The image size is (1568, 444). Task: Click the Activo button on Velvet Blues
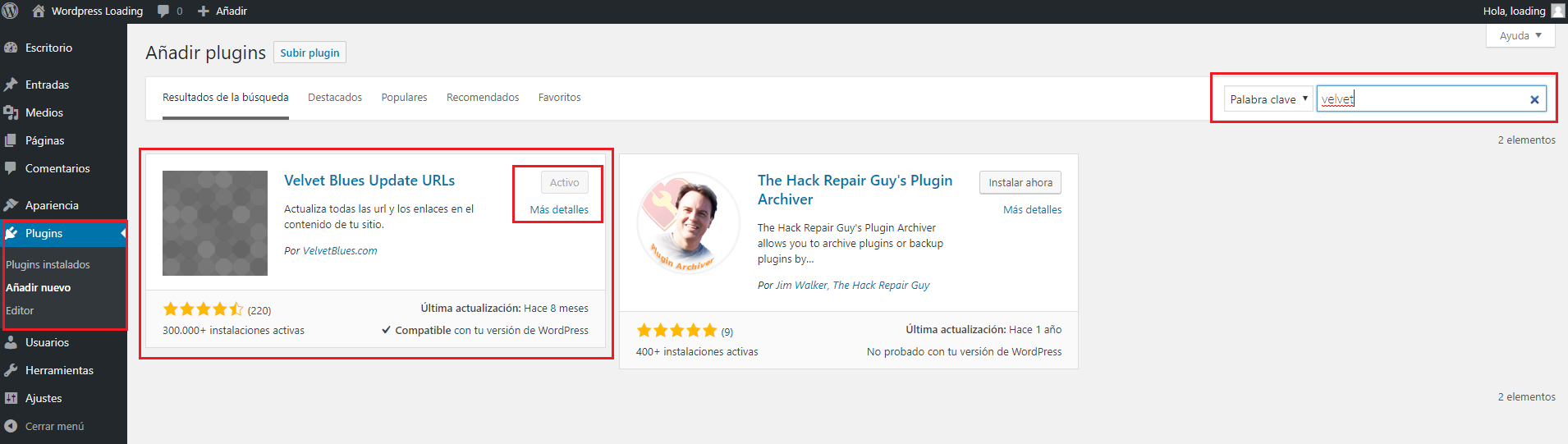pyautogui.click(x=565, y=182)
